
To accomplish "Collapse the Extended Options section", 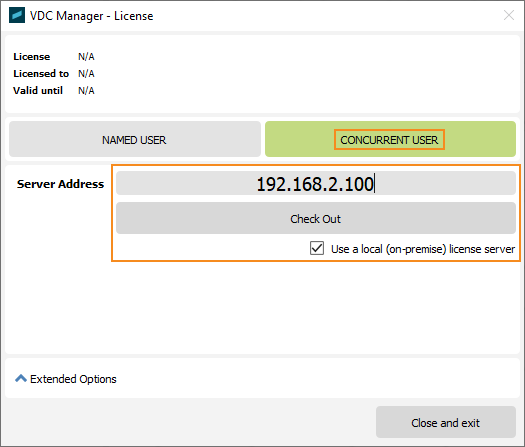I will 66,379.
